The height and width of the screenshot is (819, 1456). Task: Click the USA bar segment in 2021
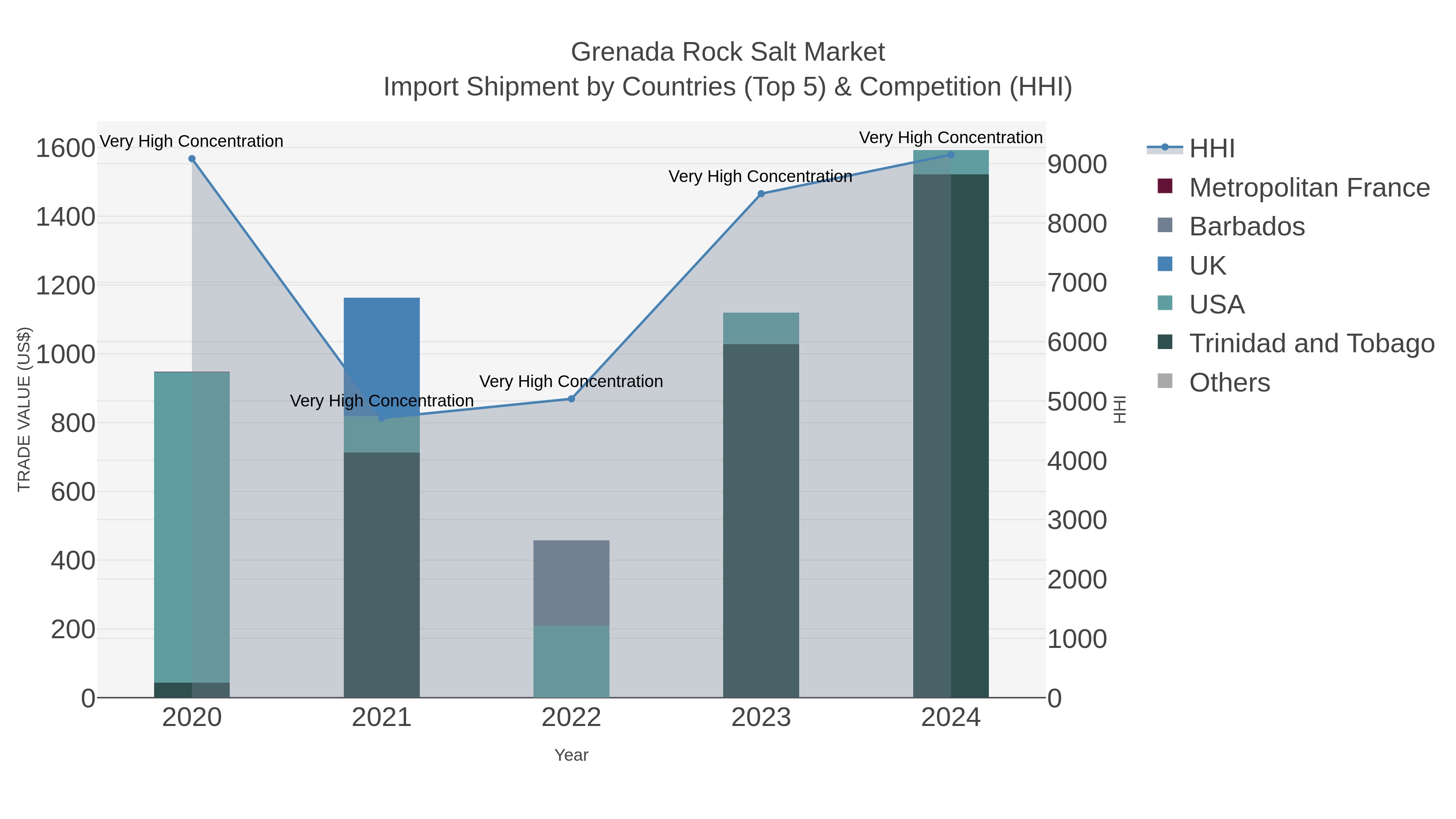click(381, 435)
